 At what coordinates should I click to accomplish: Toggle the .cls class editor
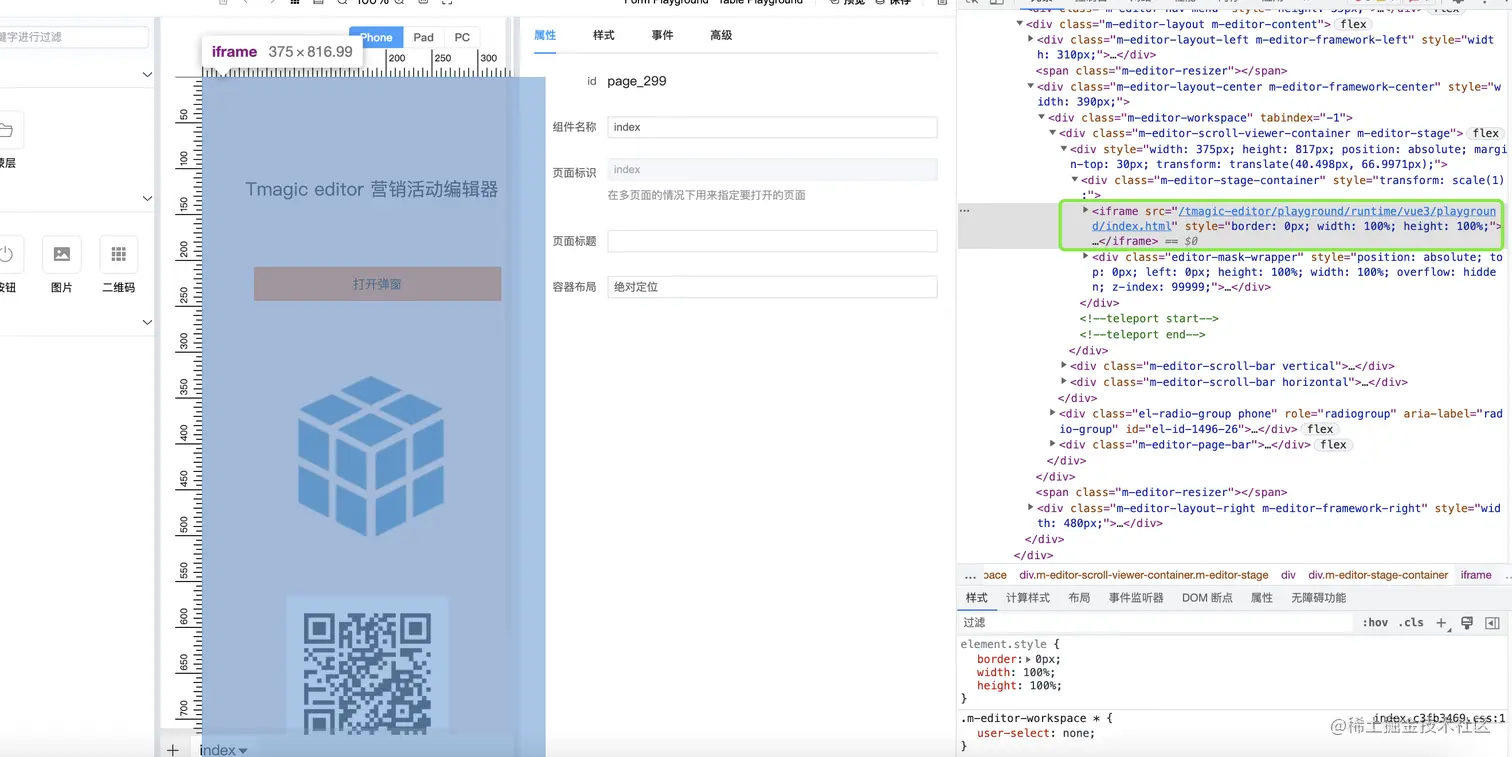tap(1411, 622)
